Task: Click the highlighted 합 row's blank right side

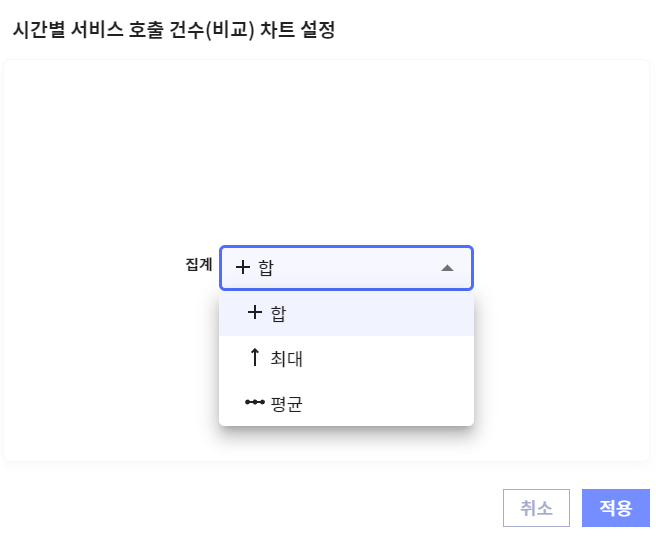Action: (x=400, y=314)
